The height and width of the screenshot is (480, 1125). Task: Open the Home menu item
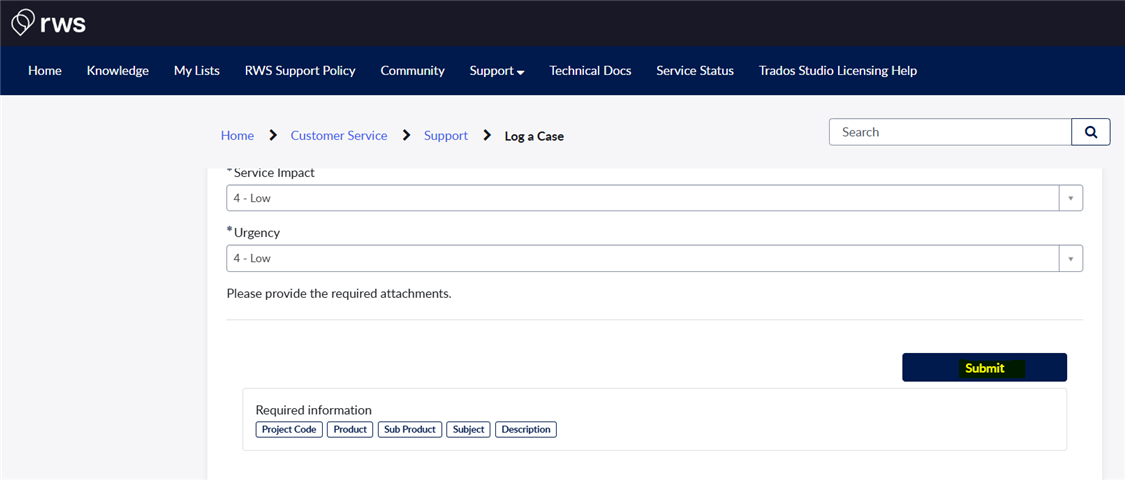[45, 71]
